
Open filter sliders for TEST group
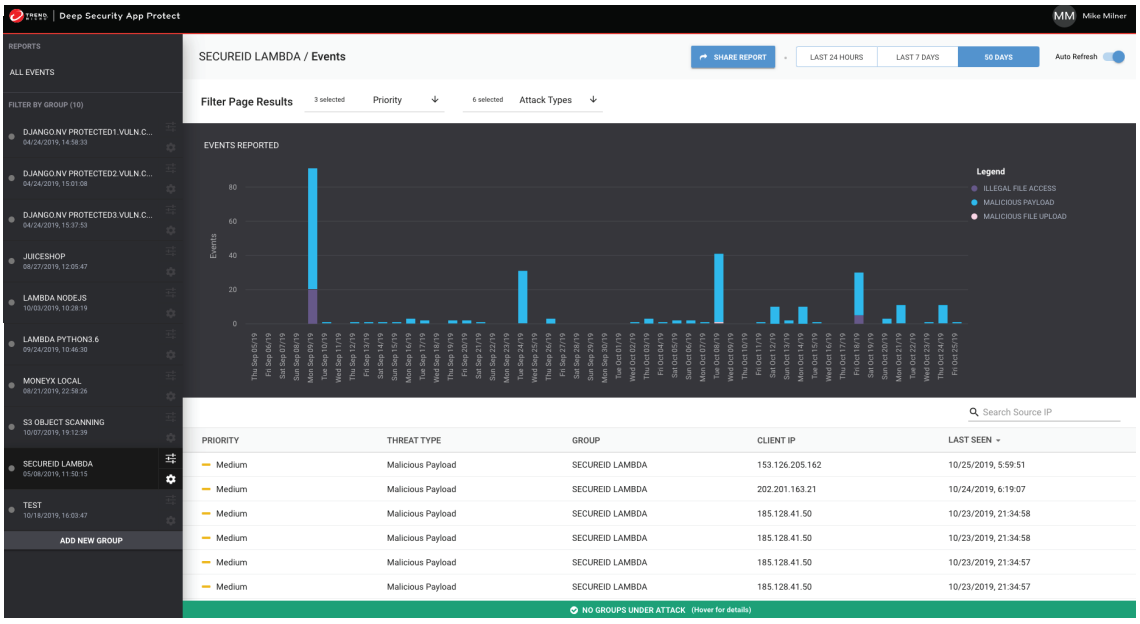(x=171, y=500)
